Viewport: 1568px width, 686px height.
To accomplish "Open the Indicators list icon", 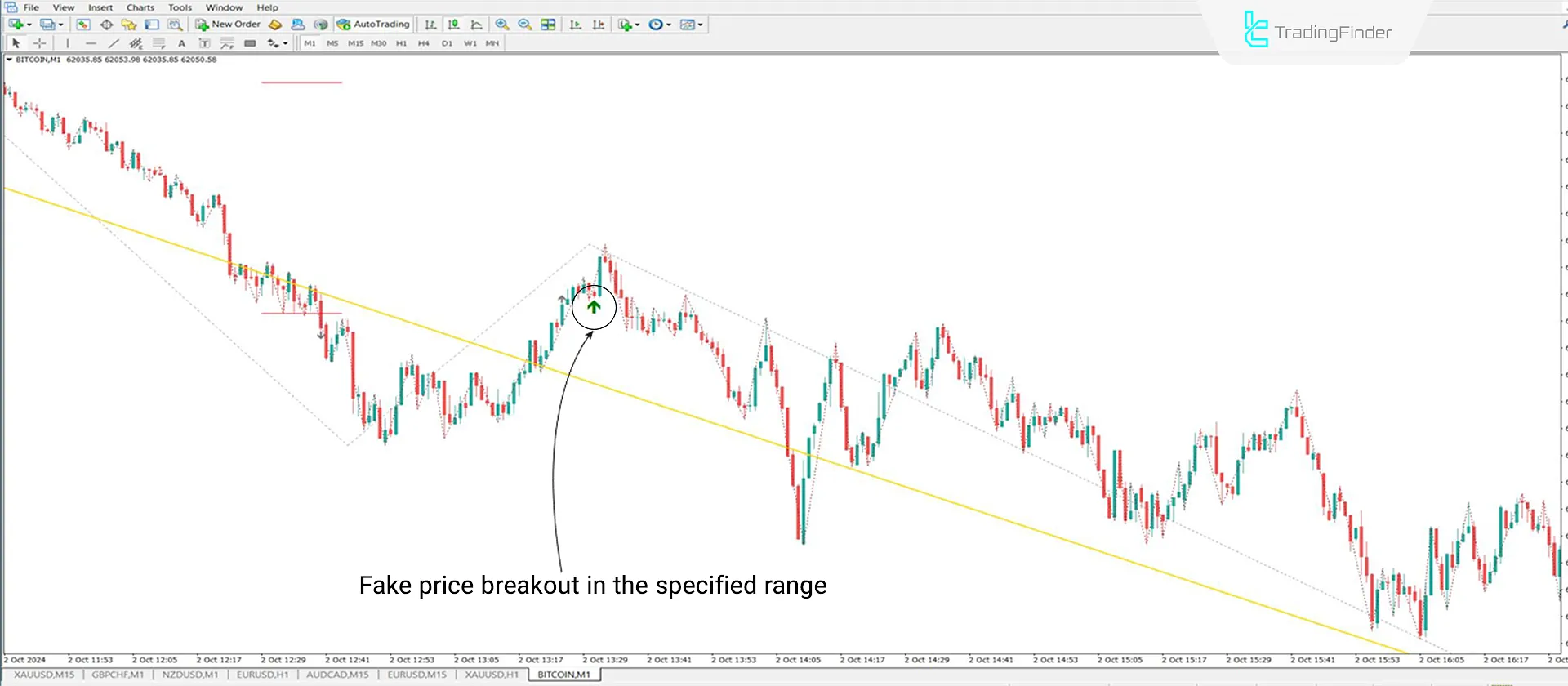I will click(625, 24).
